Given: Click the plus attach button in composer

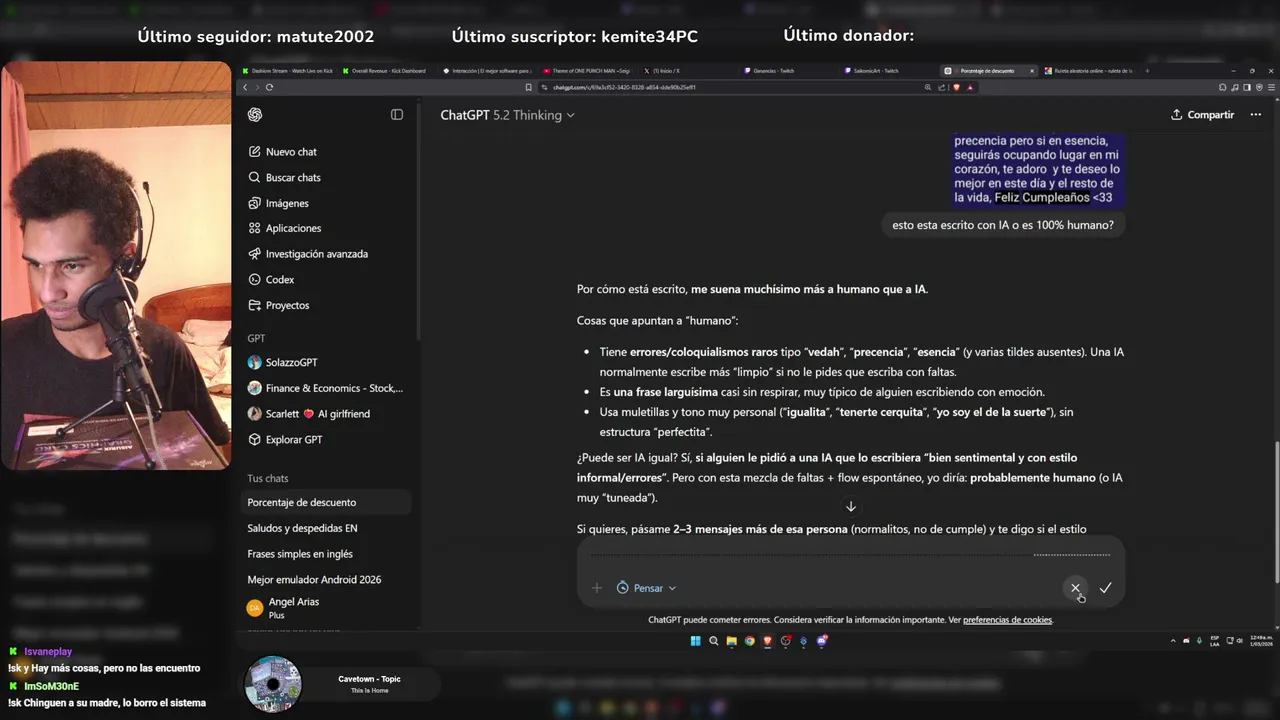Looking at the screenshot, I should (x=597, y=588).
